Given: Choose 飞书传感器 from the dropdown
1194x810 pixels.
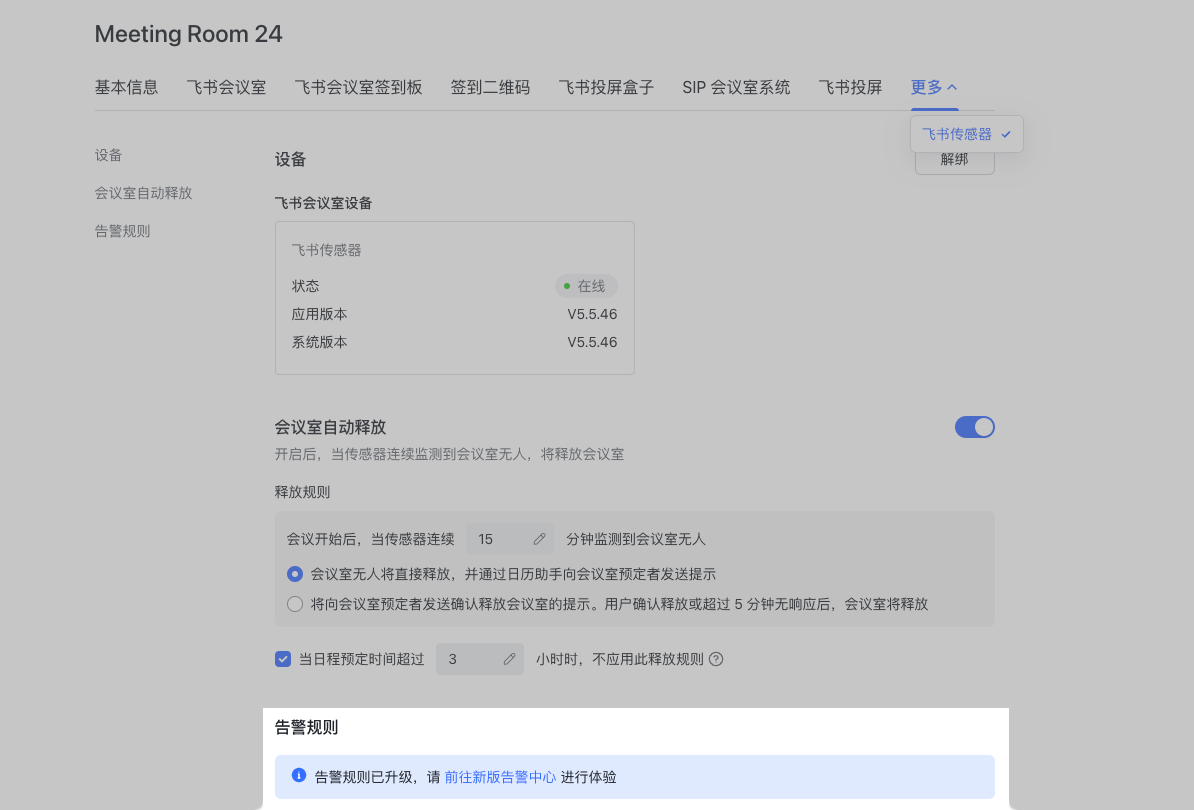Looking at the screenshot, I should tap(966, 134).
